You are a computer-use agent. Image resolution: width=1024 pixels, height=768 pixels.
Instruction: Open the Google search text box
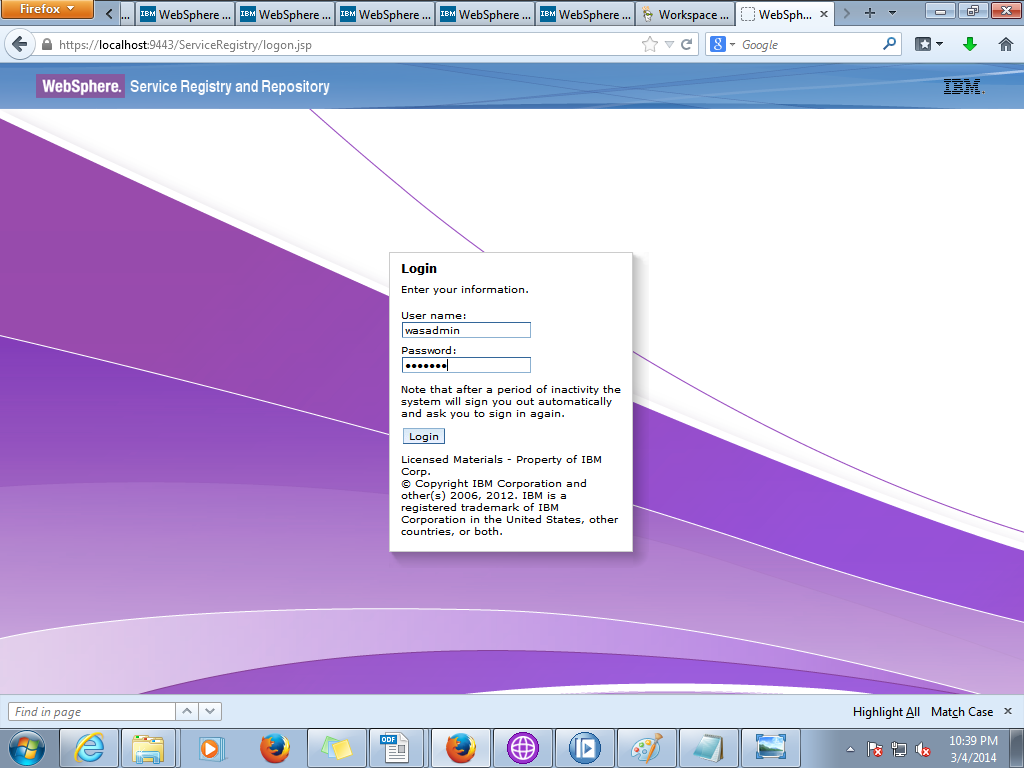click(810, 45)
